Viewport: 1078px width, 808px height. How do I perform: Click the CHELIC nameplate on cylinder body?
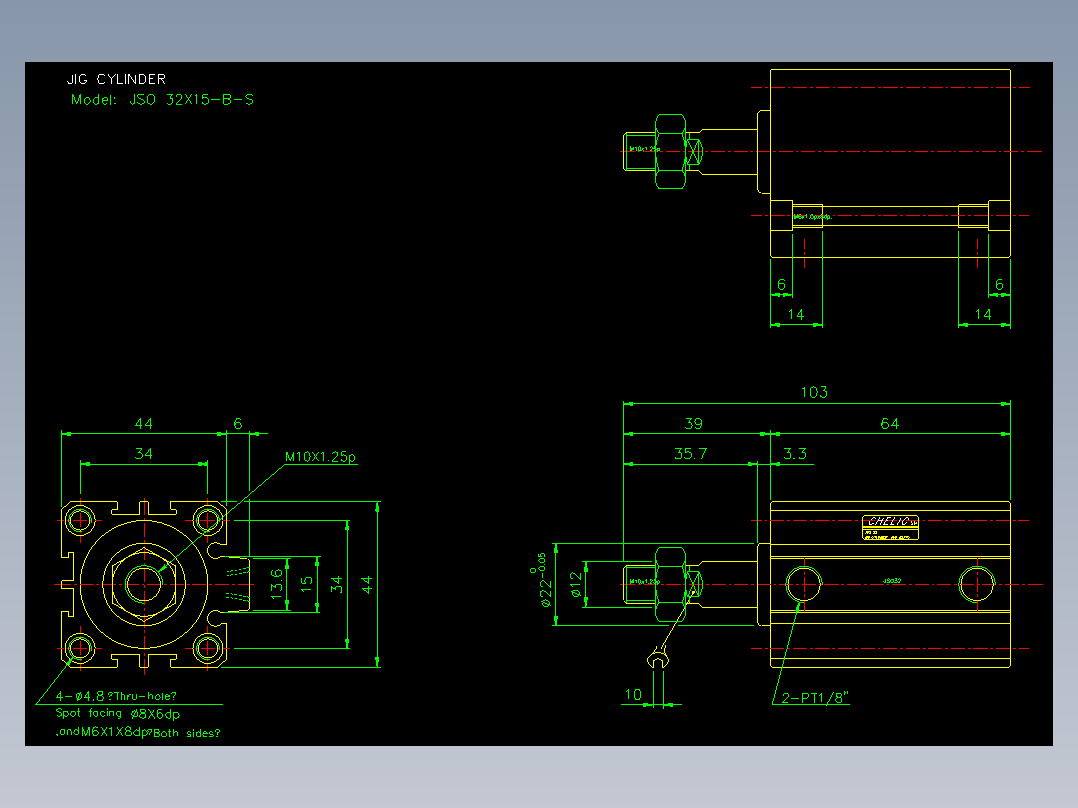point(890,527)
